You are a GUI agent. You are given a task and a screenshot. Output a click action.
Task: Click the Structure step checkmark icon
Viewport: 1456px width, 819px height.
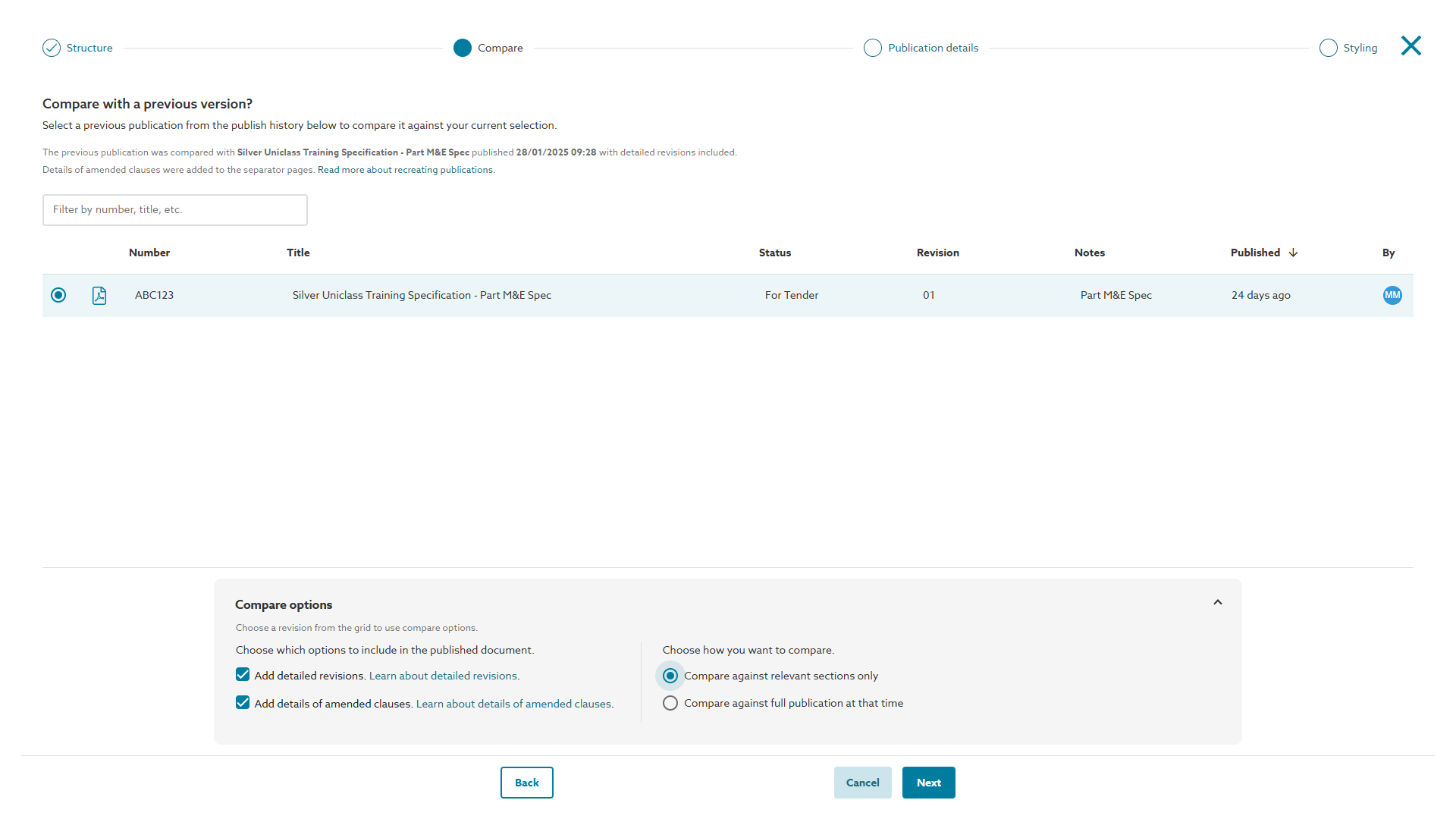(52, 48)
